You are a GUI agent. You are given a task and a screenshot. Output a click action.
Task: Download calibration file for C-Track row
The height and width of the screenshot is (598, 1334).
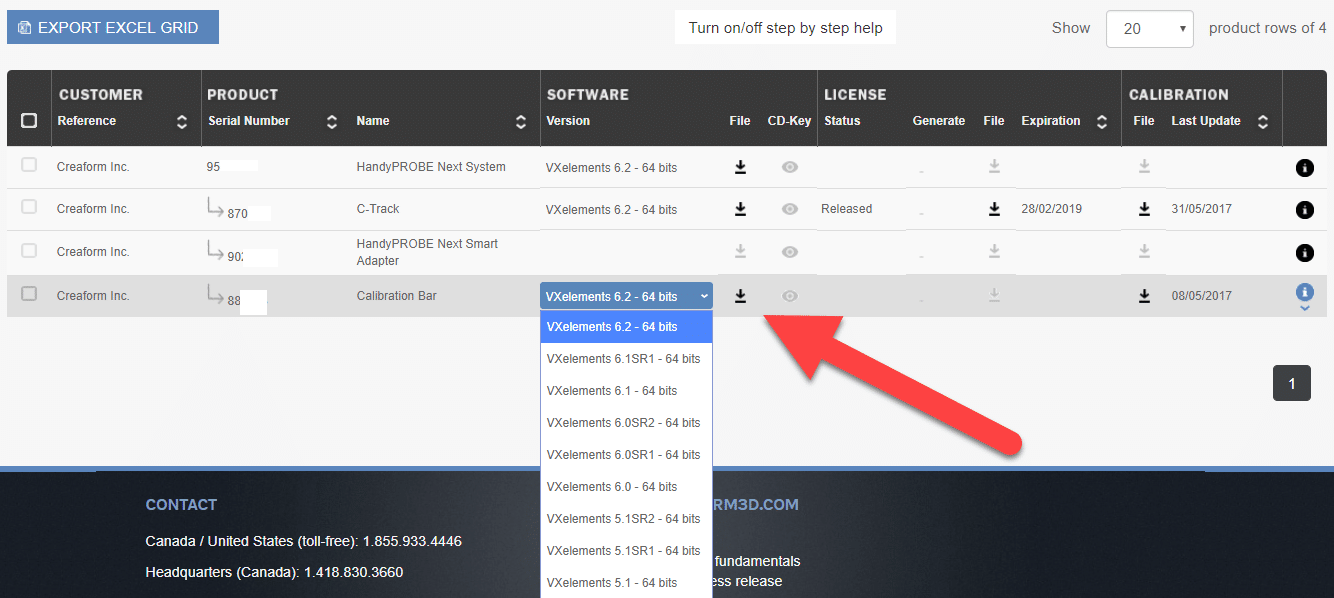click(x=1144, y=209)
